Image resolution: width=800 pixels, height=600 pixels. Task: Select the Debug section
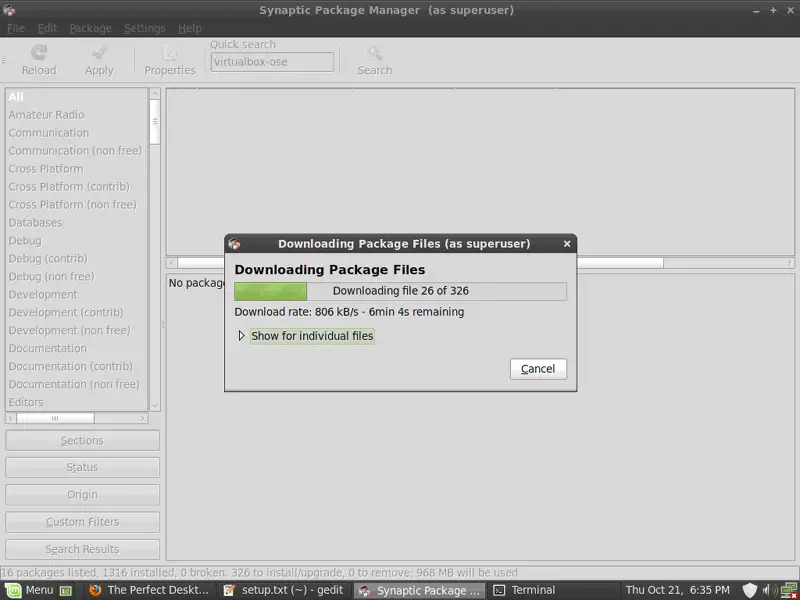pos(77,240)
